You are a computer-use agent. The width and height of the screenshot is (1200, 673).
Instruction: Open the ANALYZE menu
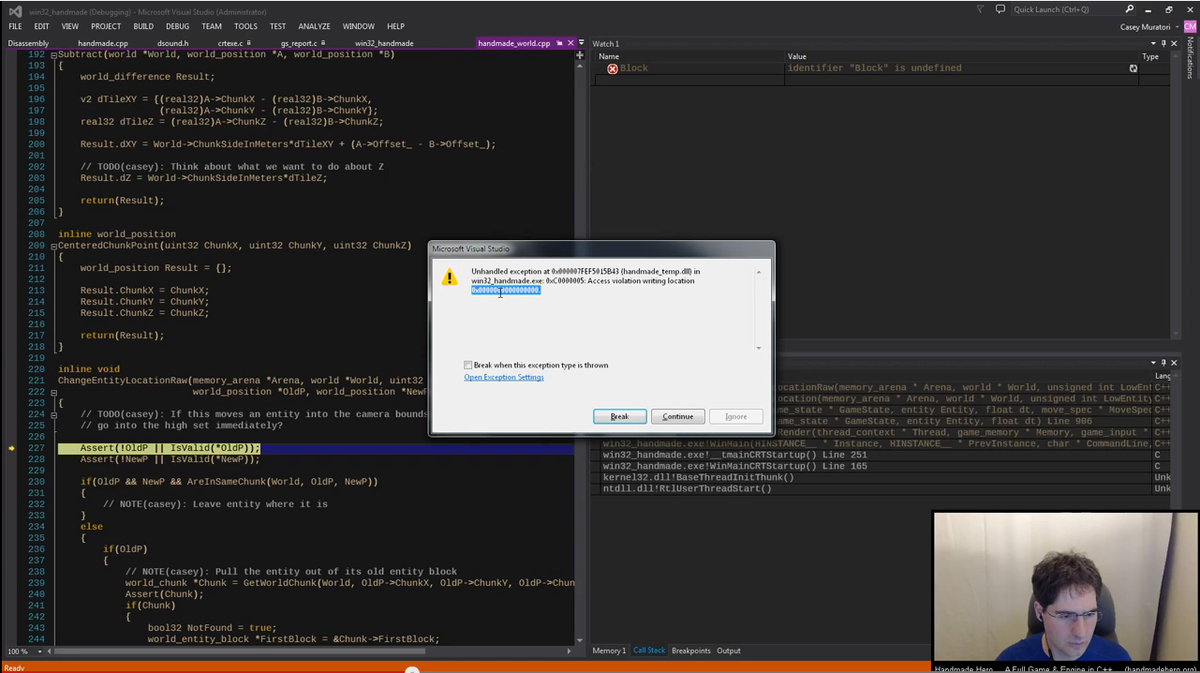[314, 27]
